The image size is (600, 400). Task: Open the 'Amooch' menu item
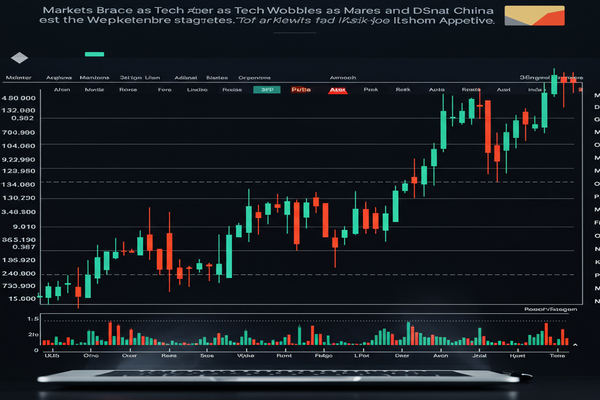coord(343,78)
